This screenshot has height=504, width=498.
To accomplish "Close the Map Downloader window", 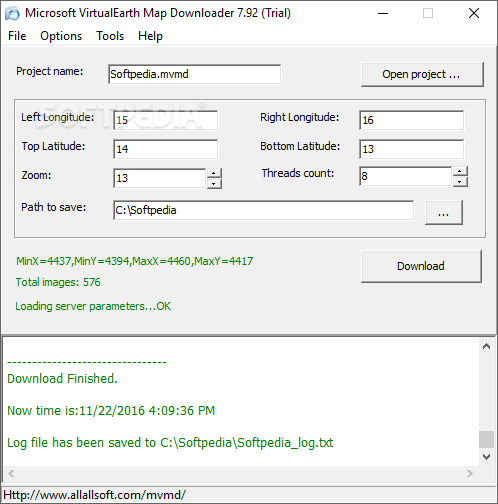I will 474,13.
